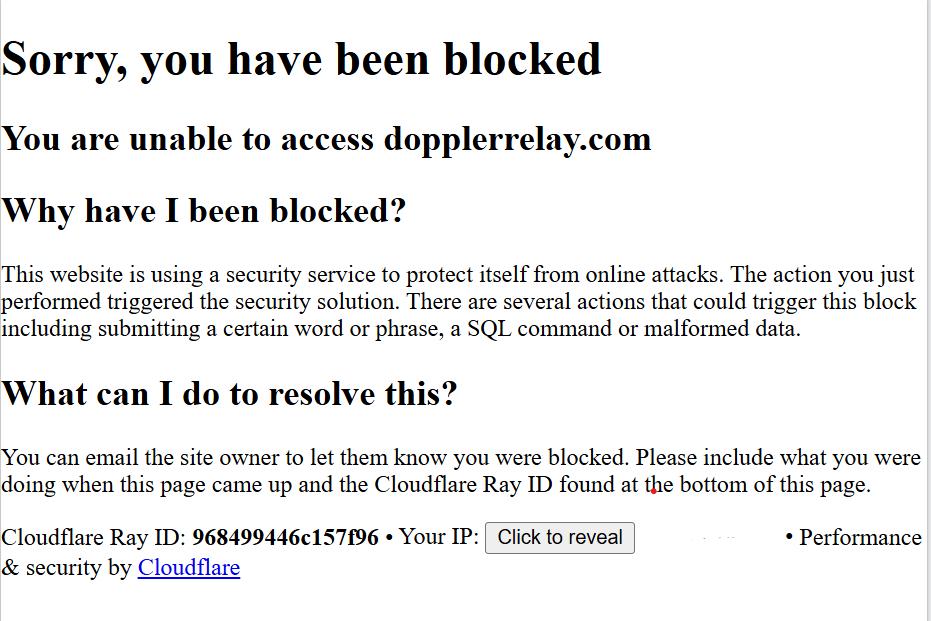Click the 'Cloudflare Ray ID:' label text

coord(93,538)
